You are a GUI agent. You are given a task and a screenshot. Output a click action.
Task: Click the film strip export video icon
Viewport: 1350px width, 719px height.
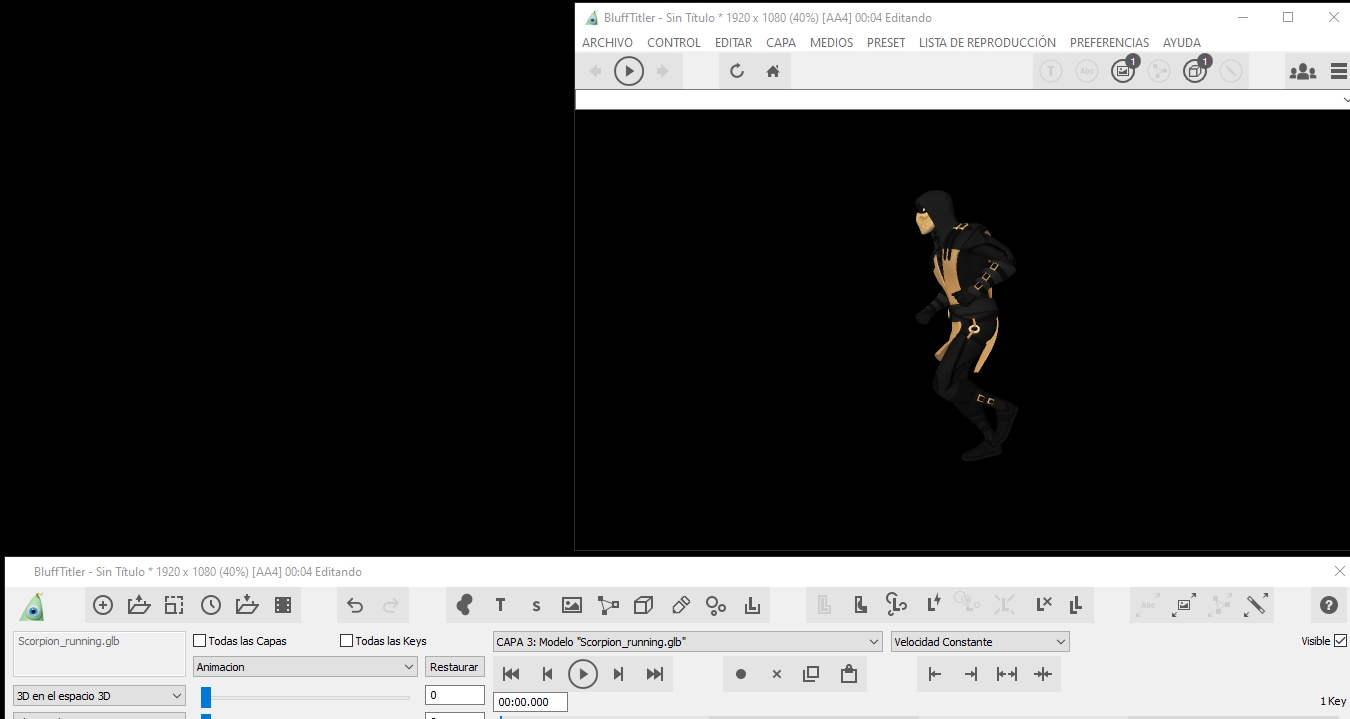coord(283,605)
